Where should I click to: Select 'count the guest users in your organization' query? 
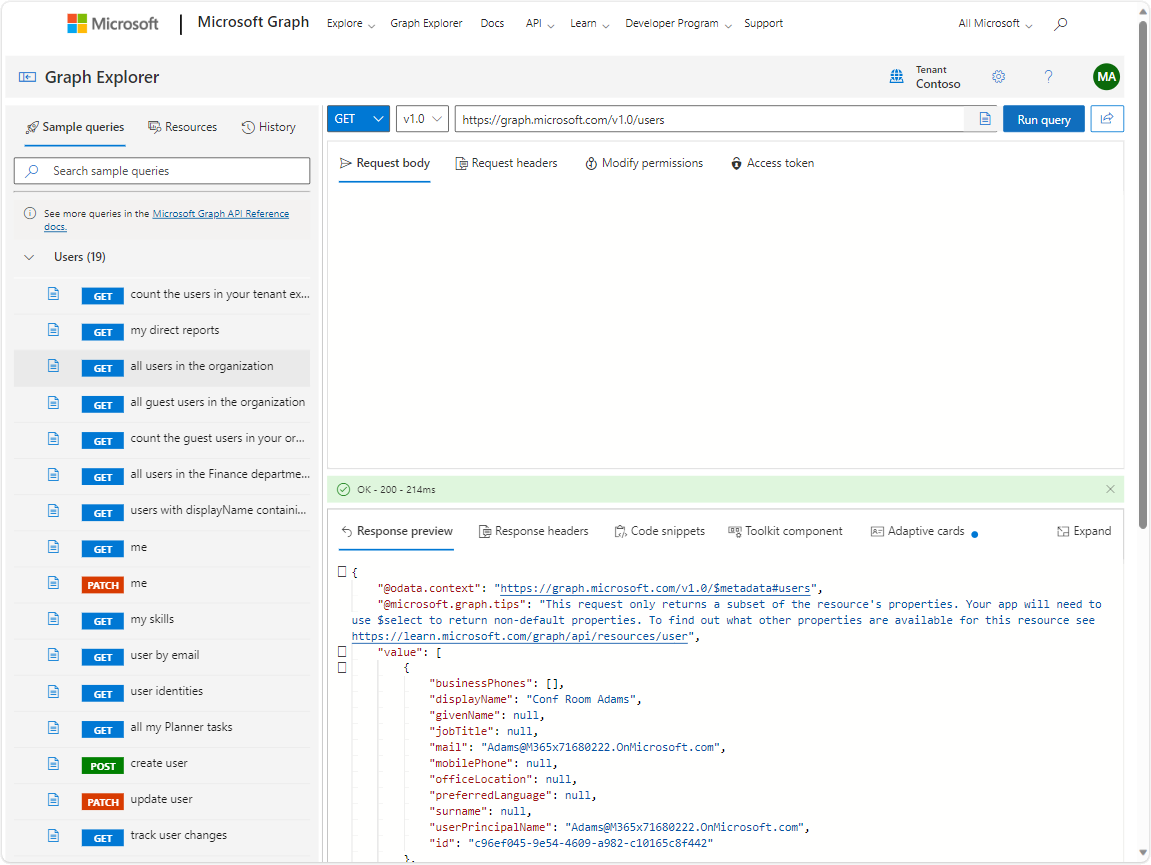point(162,439)
